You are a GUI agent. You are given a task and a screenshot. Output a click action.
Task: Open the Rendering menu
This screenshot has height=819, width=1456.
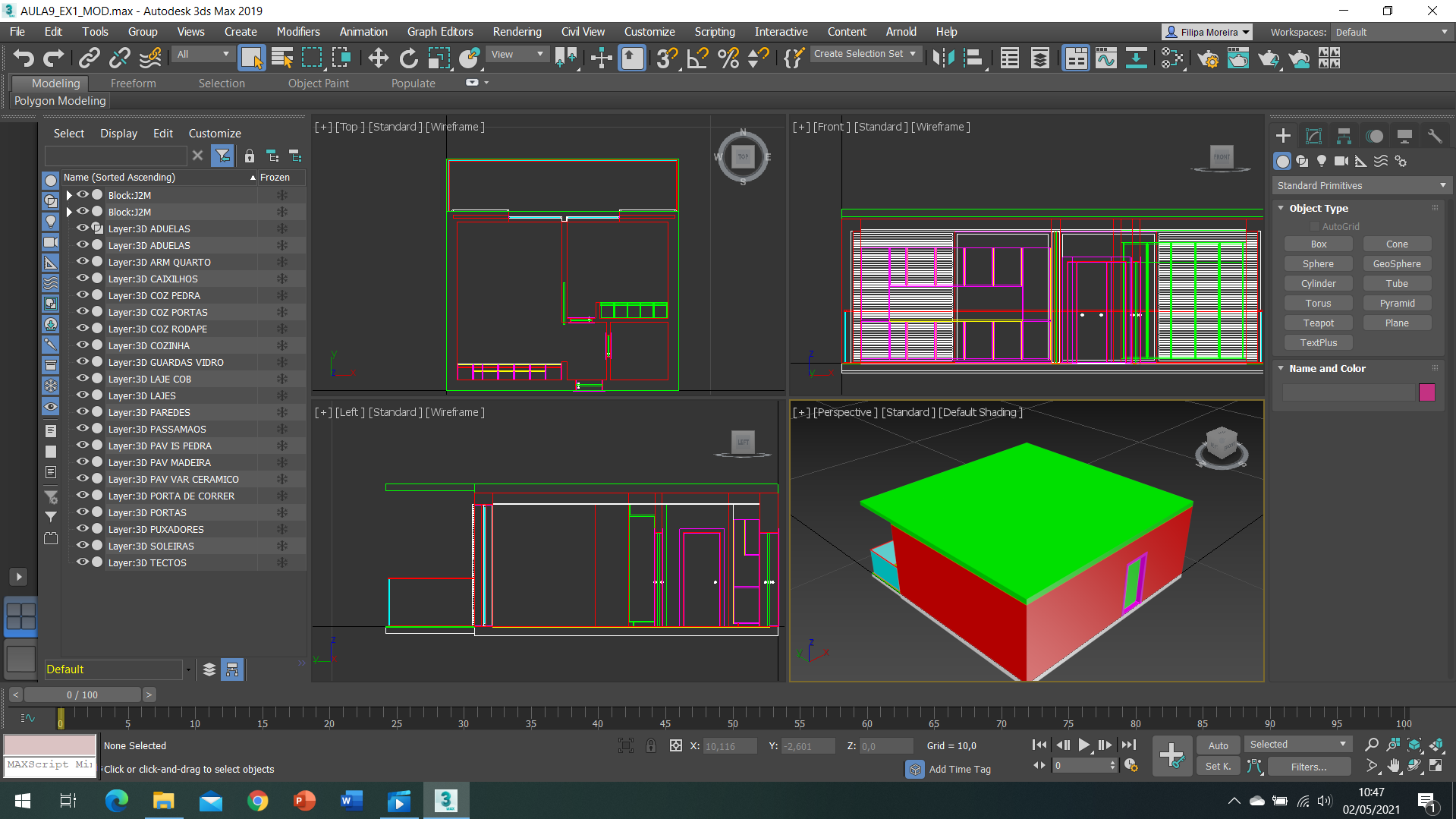coord(517,32)
